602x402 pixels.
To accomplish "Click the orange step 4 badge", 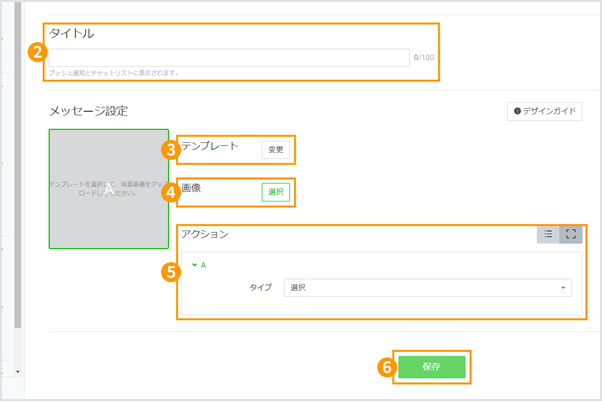I will [171, 191].
